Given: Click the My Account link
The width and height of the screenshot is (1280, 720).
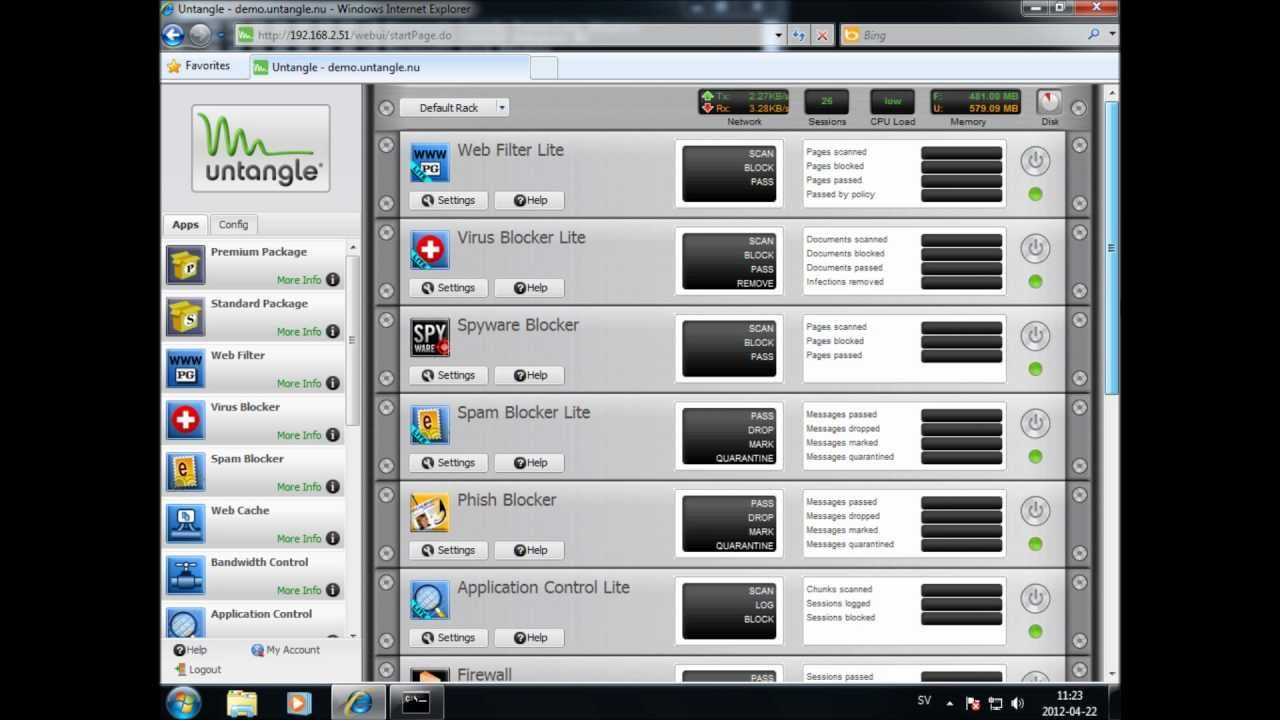Looking at the screenshot, I should click(x=286, y=650).
